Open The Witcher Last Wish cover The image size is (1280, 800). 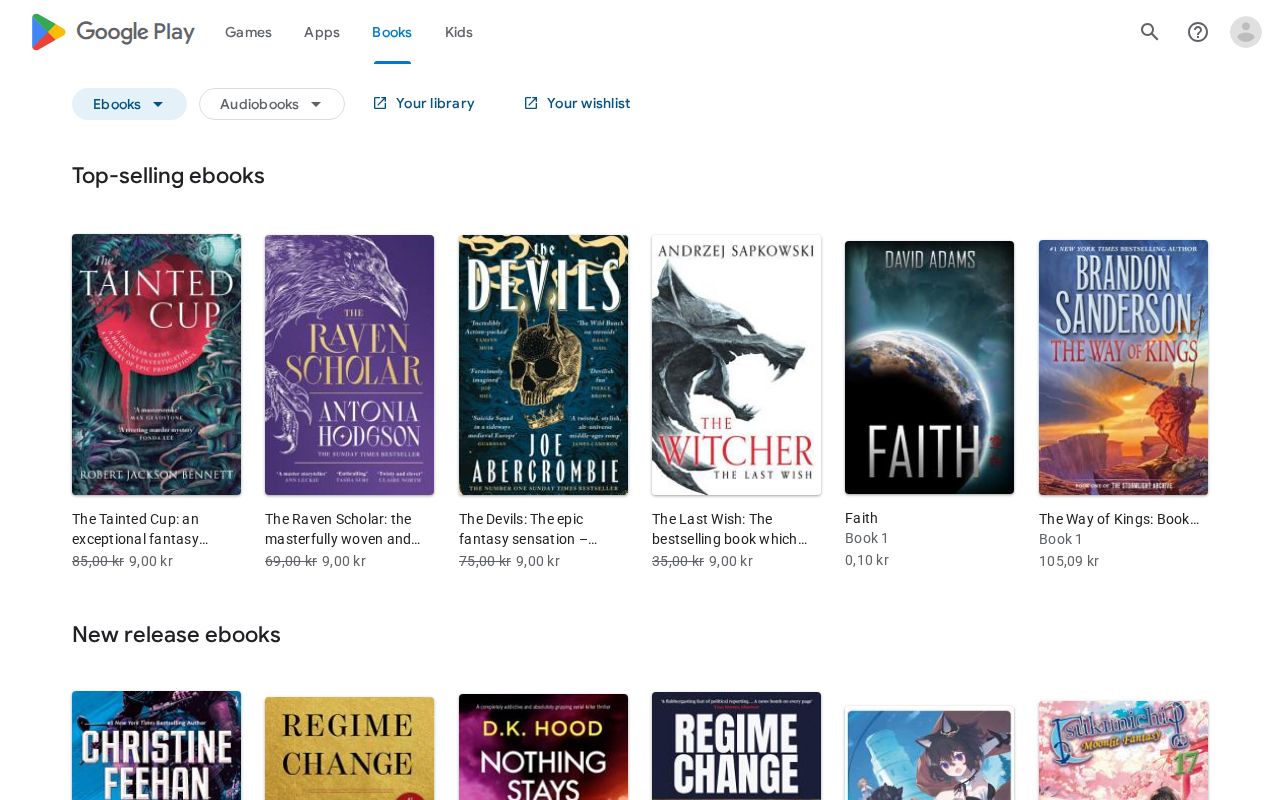736,365
